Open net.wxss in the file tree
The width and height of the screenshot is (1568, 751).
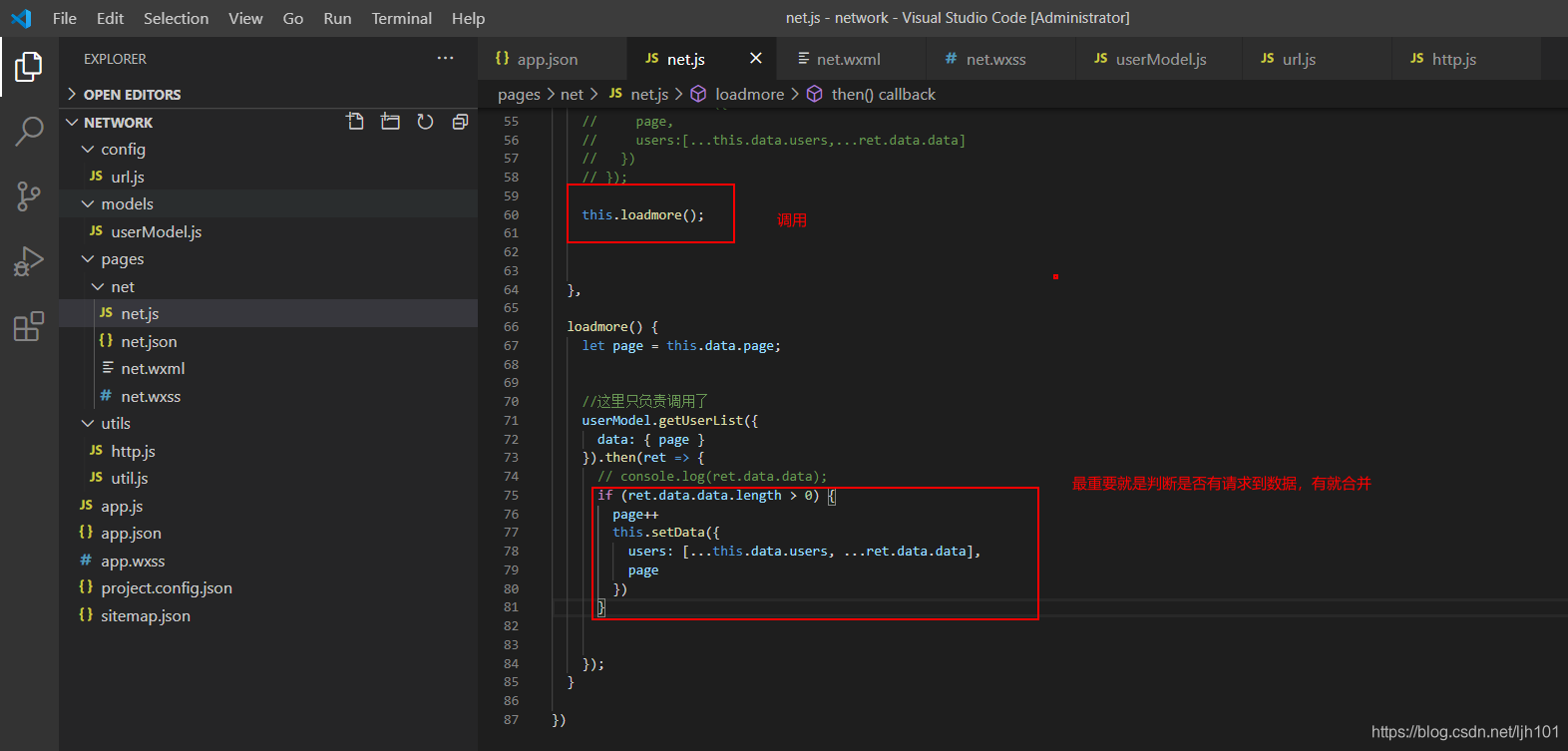[x=269, y=396]
